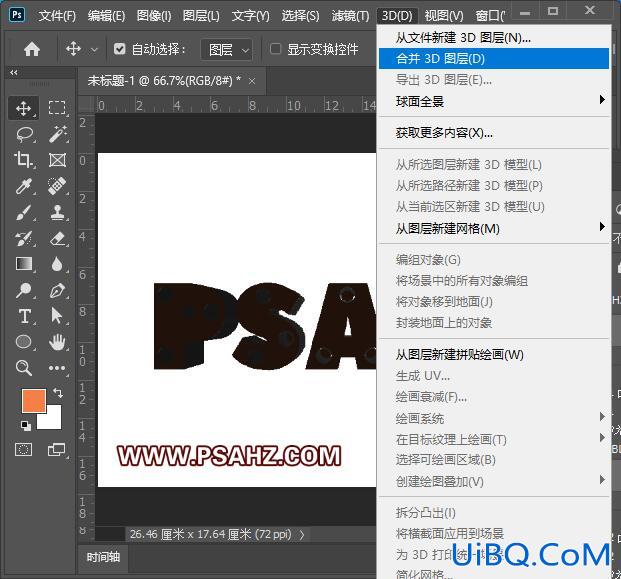Choose 获取更多内容(X)...

(494, 133)
